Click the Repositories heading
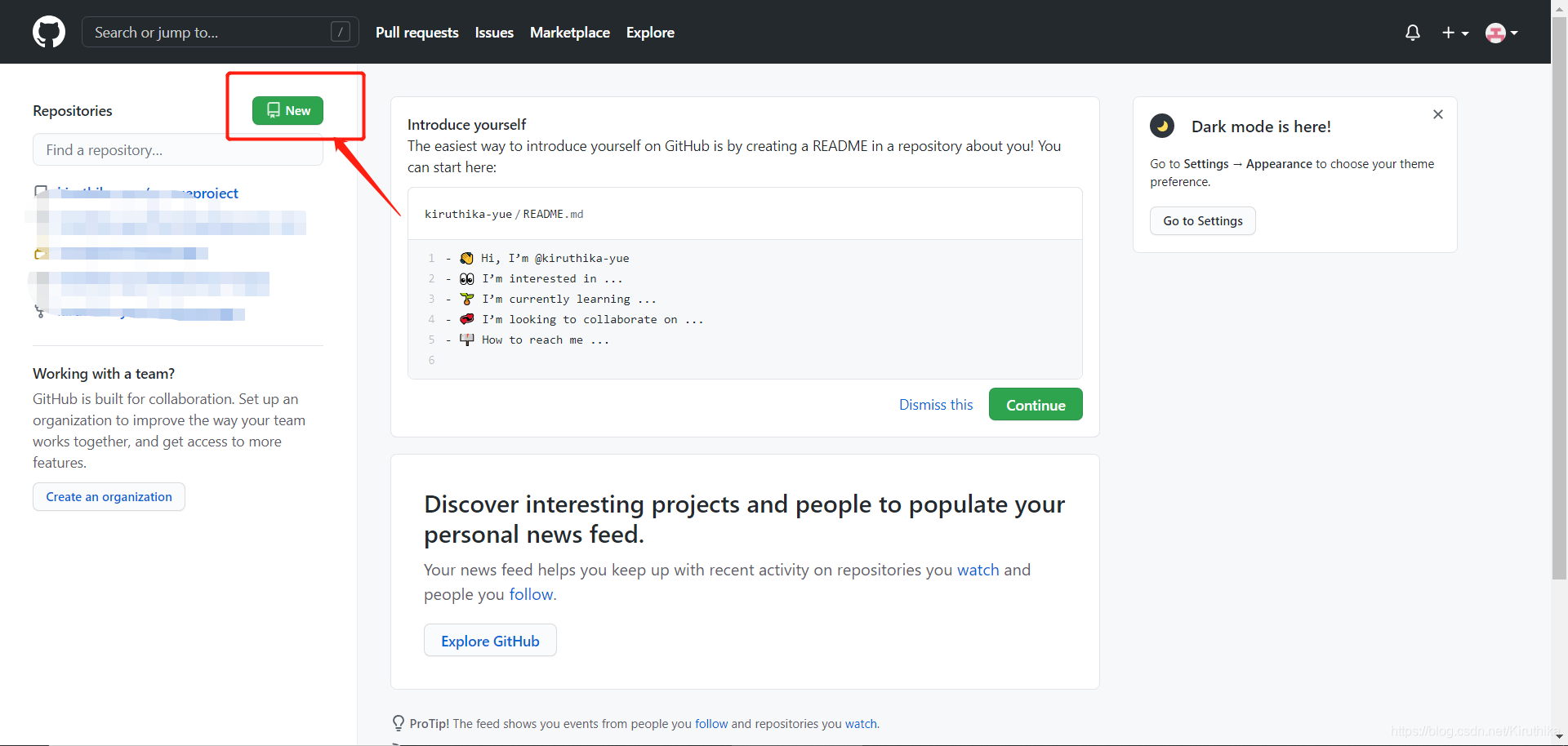The width and height of the screenshot is (1568, 746). tap(73, 111)
